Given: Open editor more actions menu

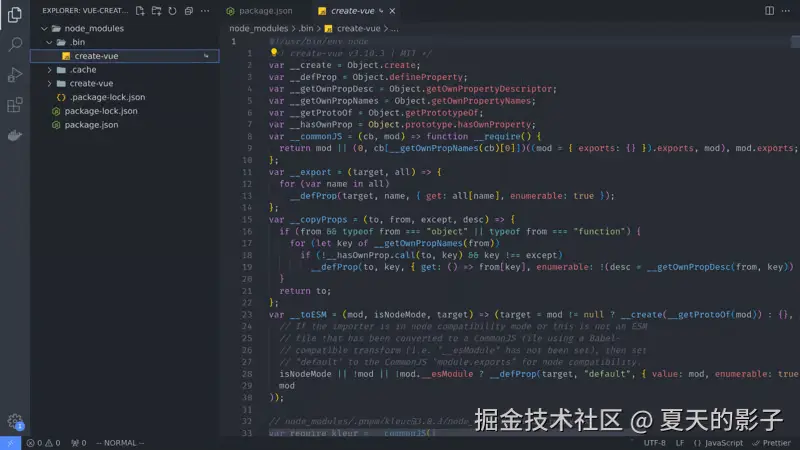Looking at the screenshot, I should coord(786,11).
